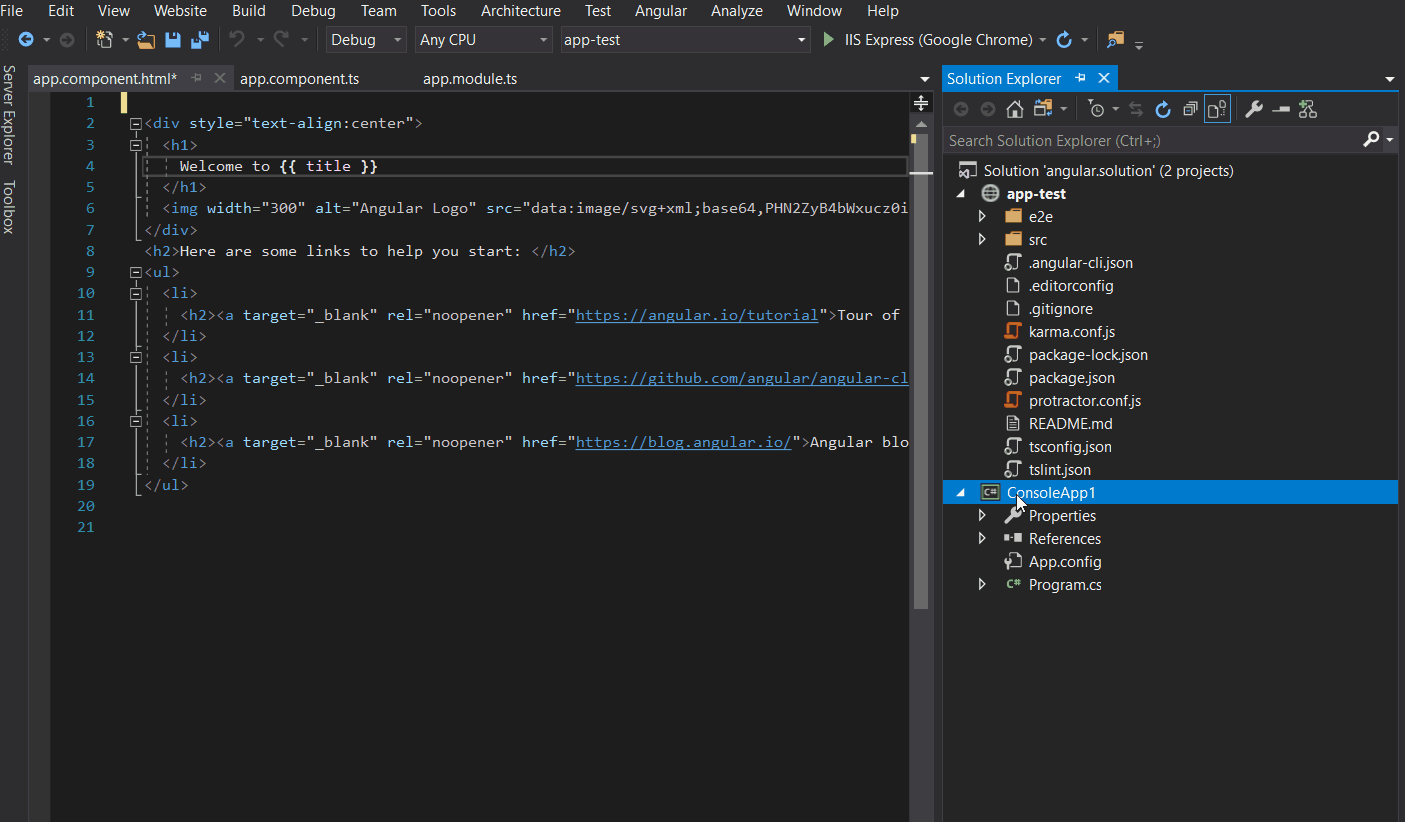Click the Refresh icon in Solution Explorer
1405x822 pixels.
[x=1163, y=108]
